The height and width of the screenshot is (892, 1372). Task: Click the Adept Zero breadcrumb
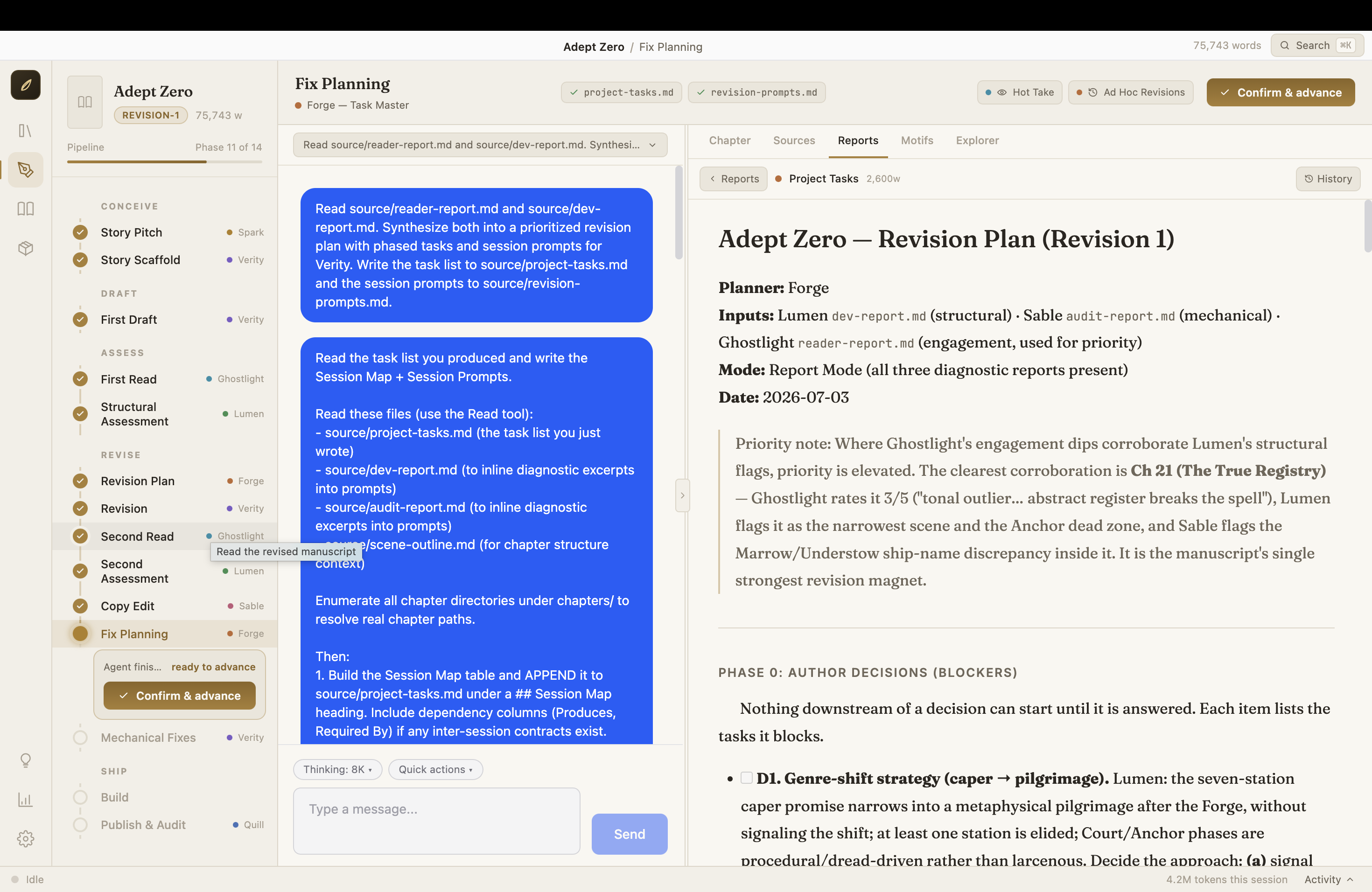pos(593,47)
